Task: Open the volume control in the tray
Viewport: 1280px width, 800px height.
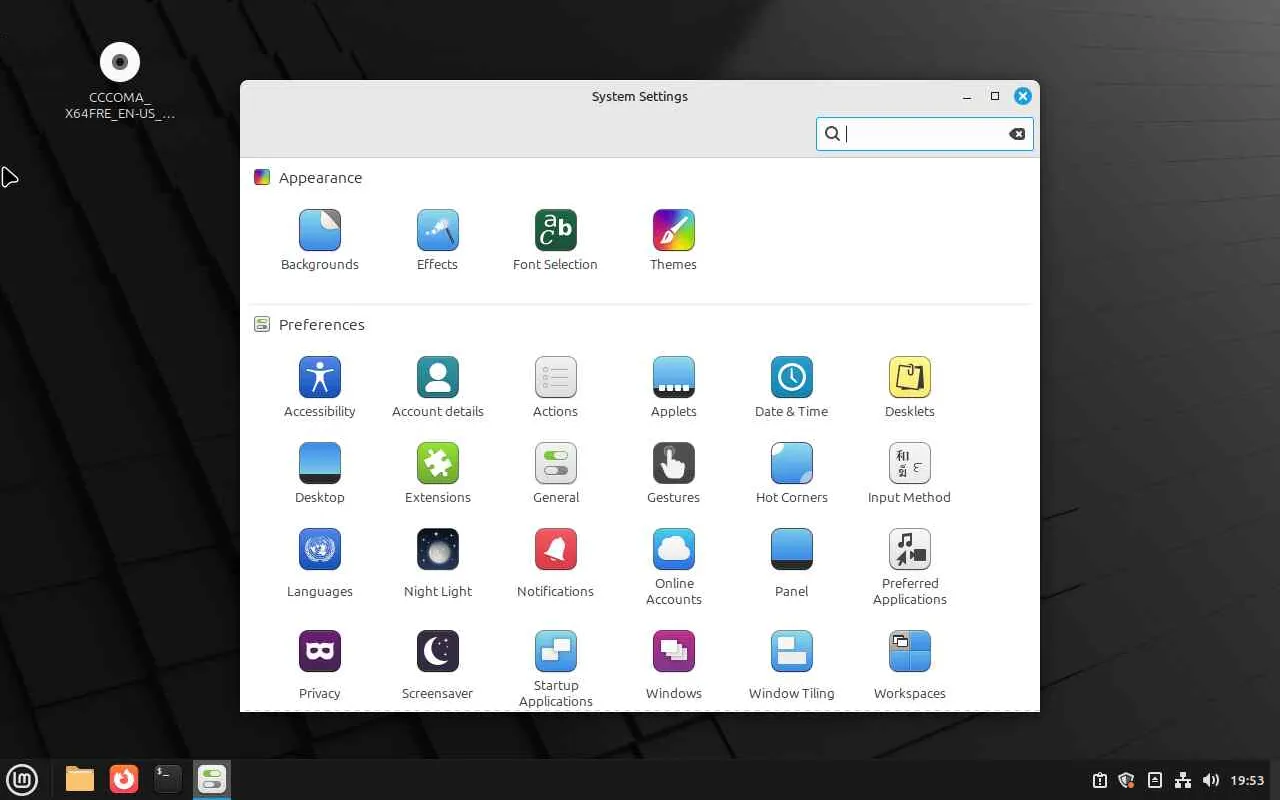Action: [x=1211, y=780]
